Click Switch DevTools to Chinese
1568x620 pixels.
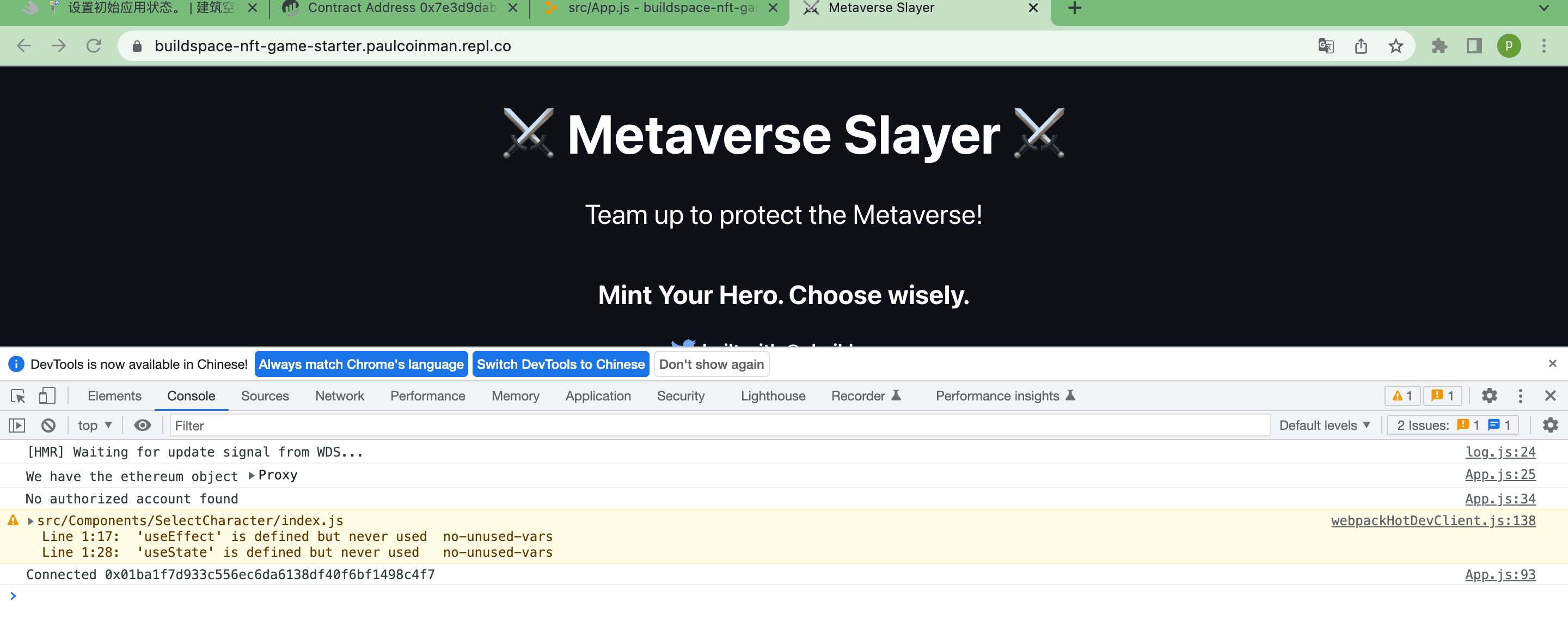point(561,364)
